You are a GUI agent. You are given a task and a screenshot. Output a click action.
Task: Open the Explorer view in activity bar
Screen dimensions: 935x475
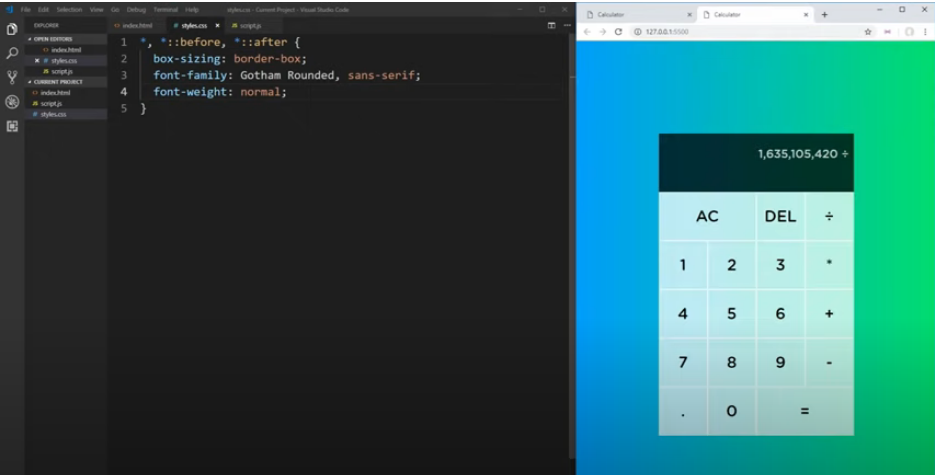(x=12, y=29)
